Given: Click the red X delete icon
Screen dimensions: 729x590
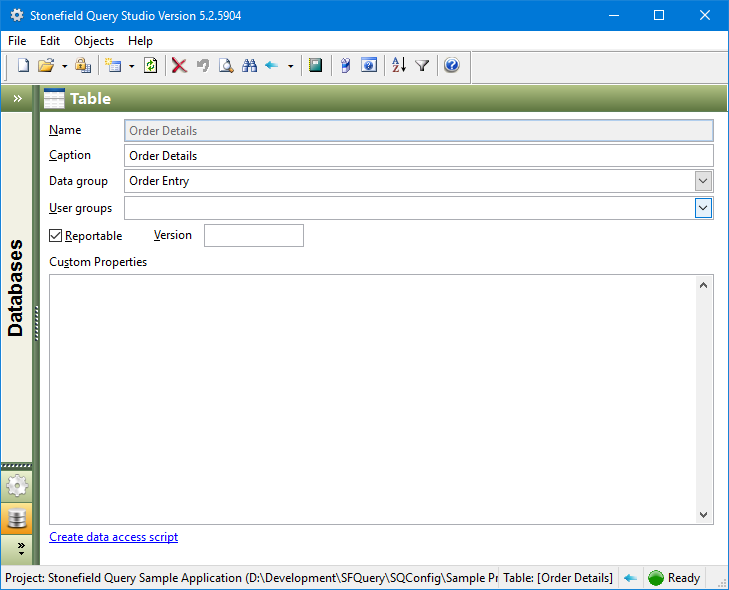Looking at the screenshot, I should [x=179, y=66].
